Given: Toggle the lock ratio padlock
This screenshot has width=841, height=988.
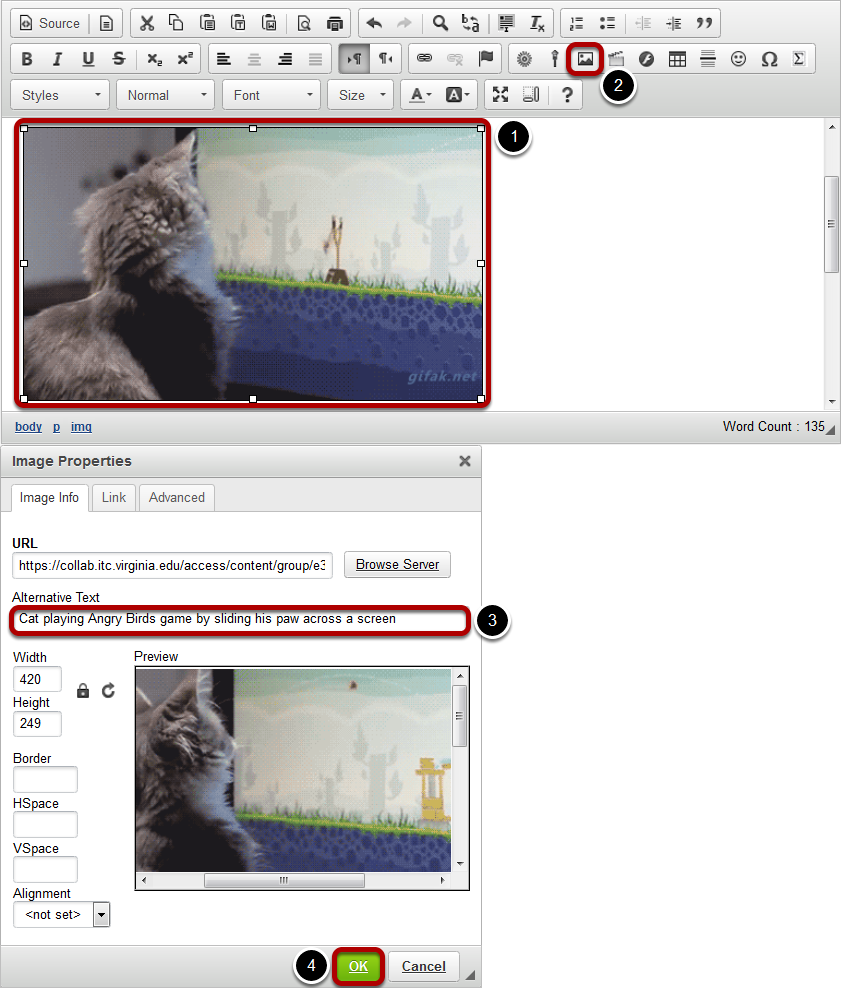Looking at the screenshot, I should coord(83,691).
